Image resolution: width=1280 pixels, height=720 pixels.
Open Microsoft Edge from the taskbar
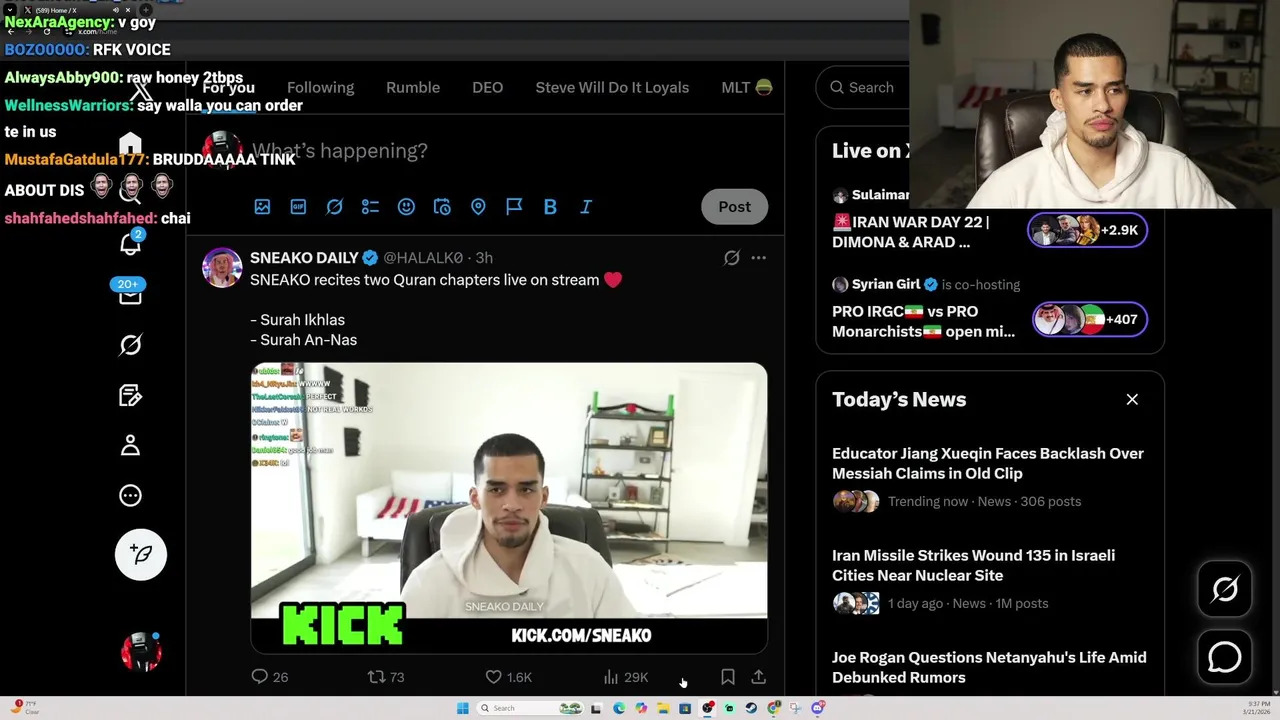(x=619, y=708)
